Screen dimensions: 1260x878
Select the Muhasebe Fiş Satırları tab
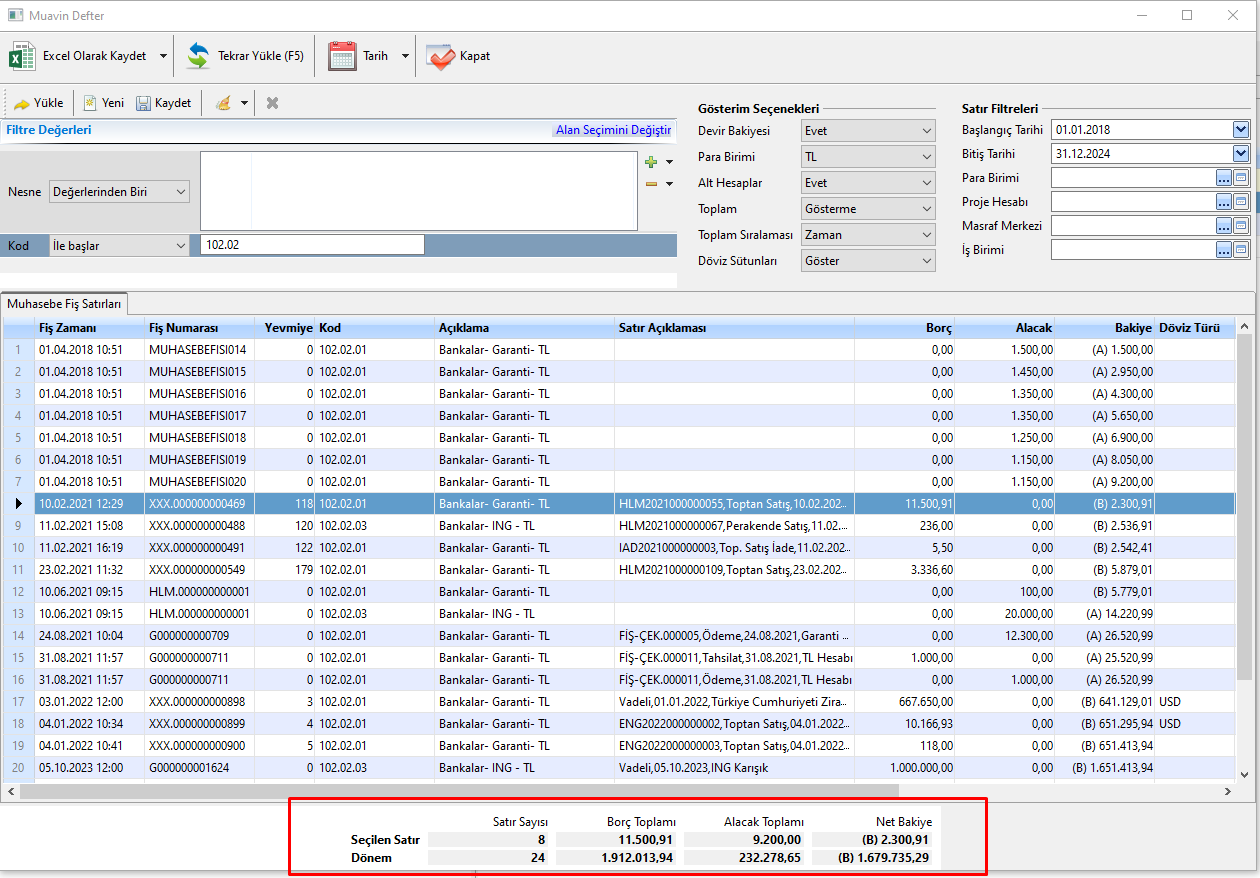[64, 303]
